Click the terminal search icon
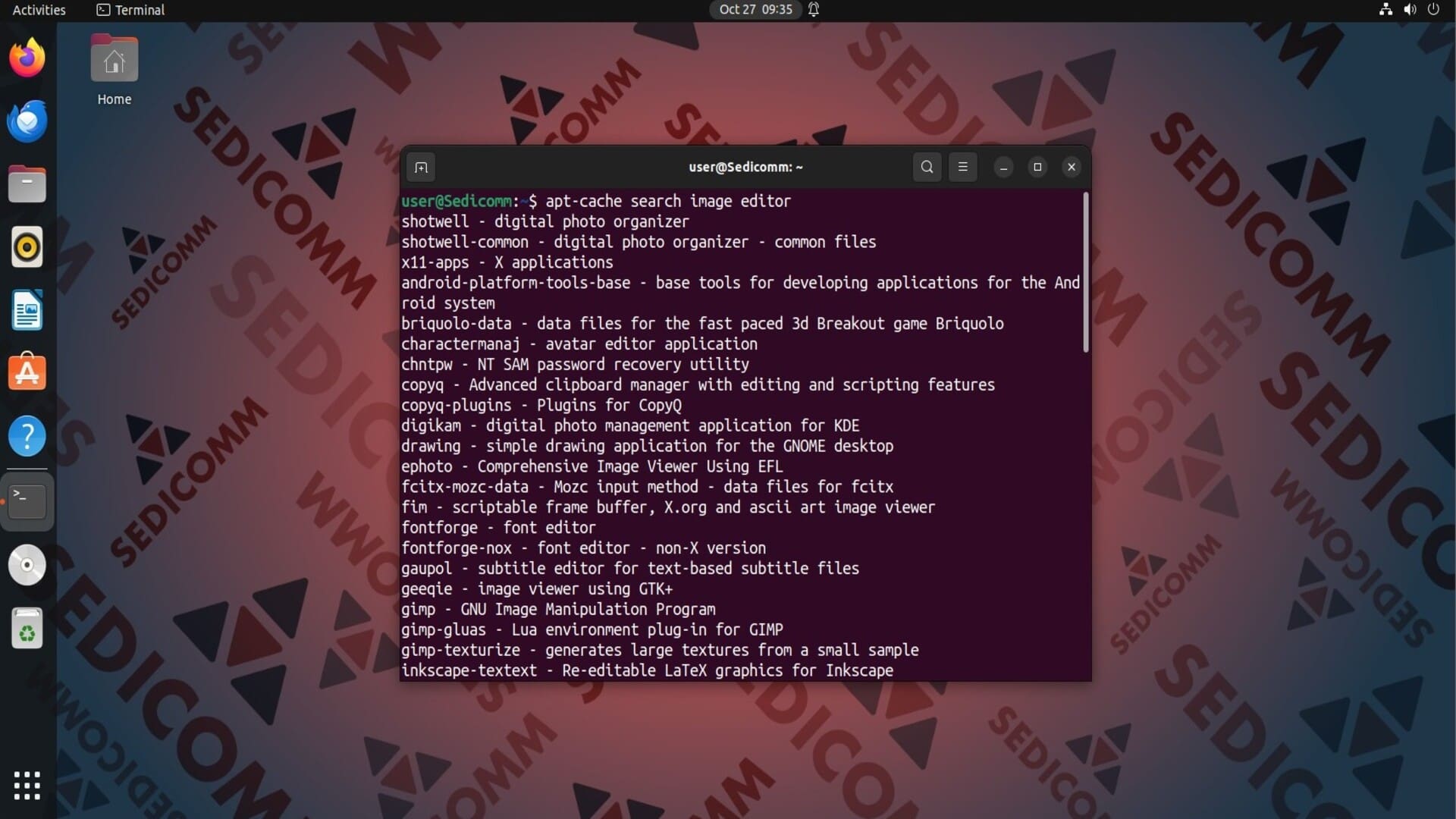This screenshot has width=1456, height=819. 927,167
